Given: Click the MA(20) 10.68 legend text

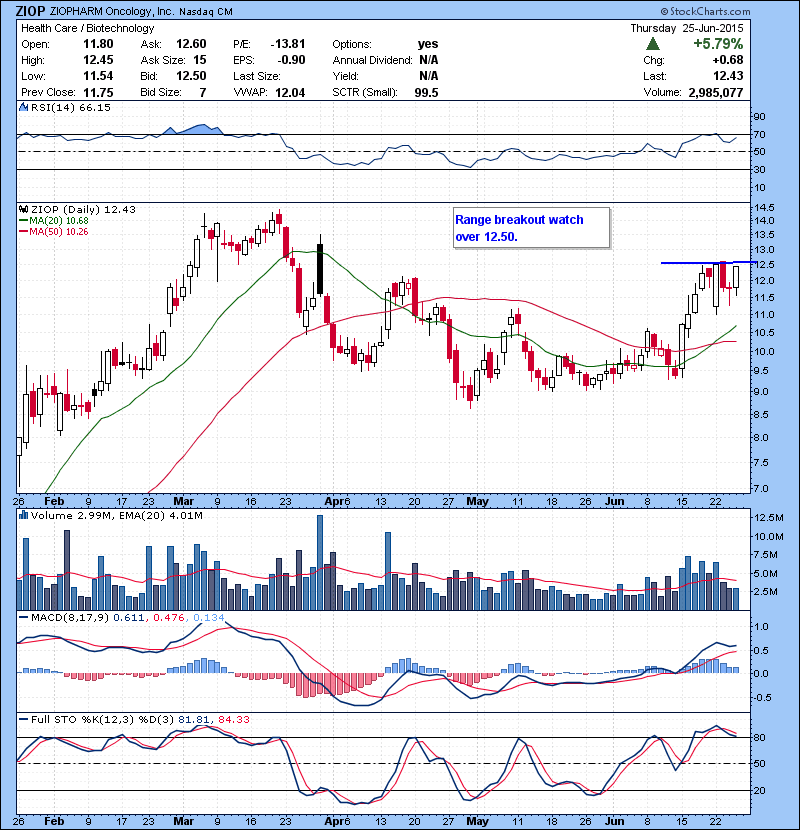Looking at the screenshot, I should 59,221.
